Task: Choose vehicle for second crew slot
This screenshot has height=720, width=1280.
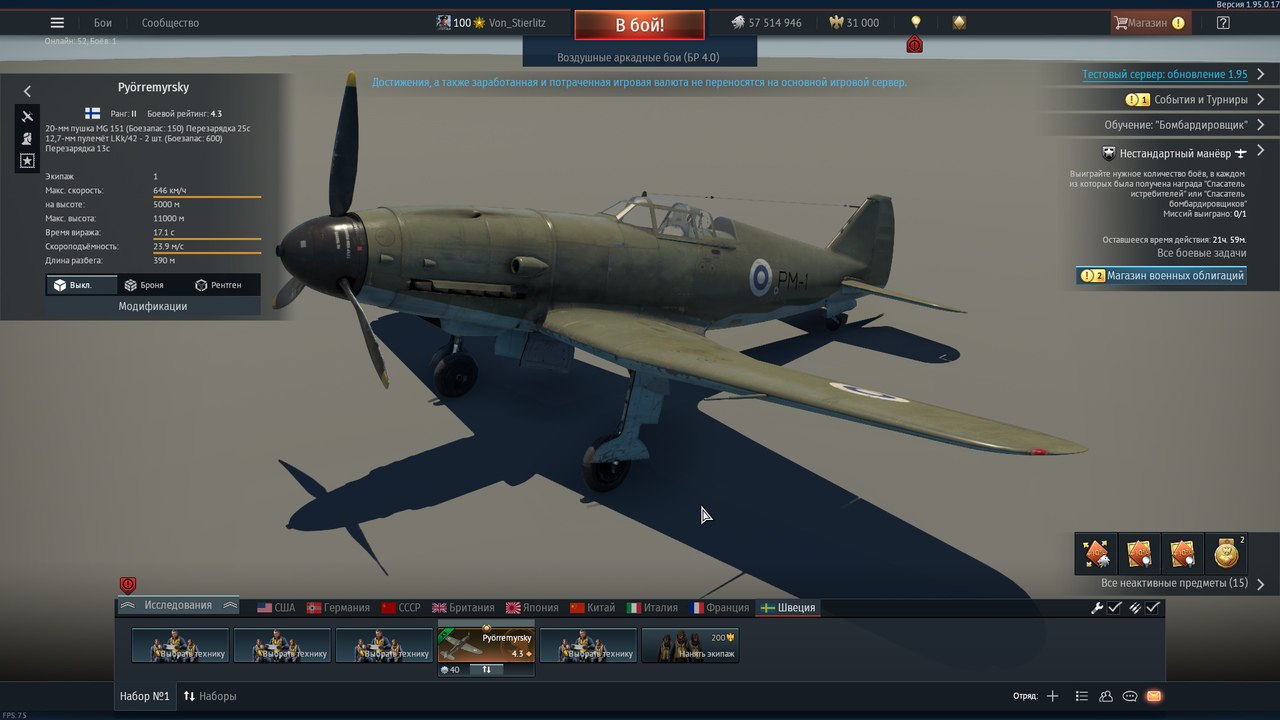Action: 282,645
